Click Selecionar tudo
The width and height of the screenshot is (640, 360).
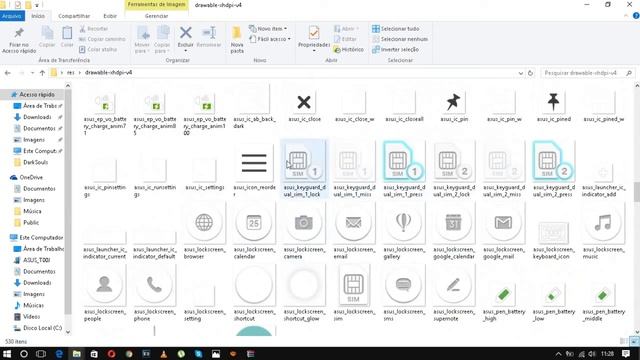tap(396, 29)
